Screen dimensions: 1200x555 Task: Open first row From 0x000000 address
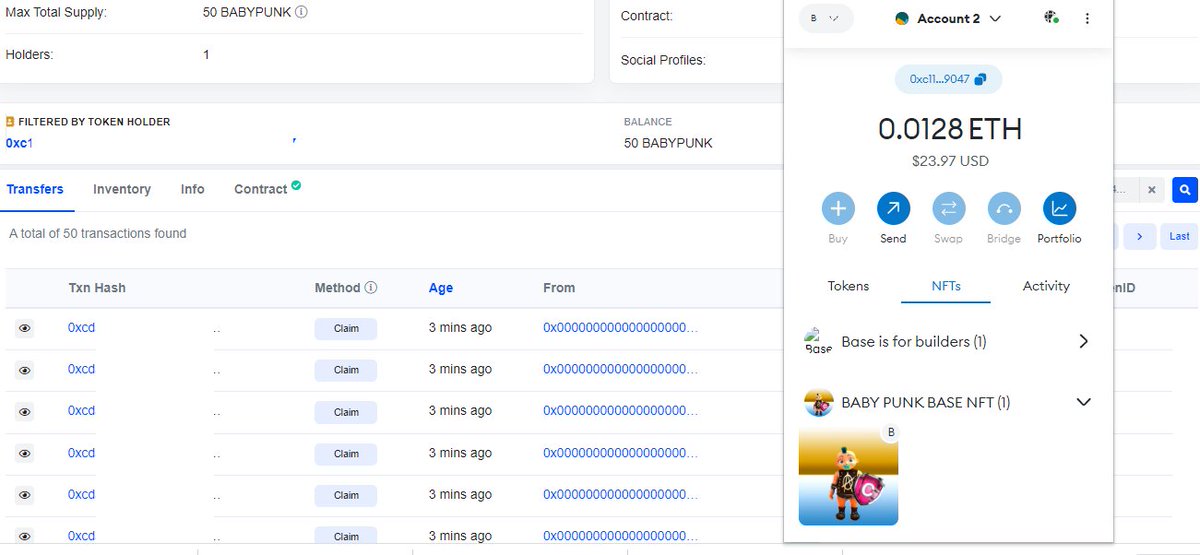(620, 327)
